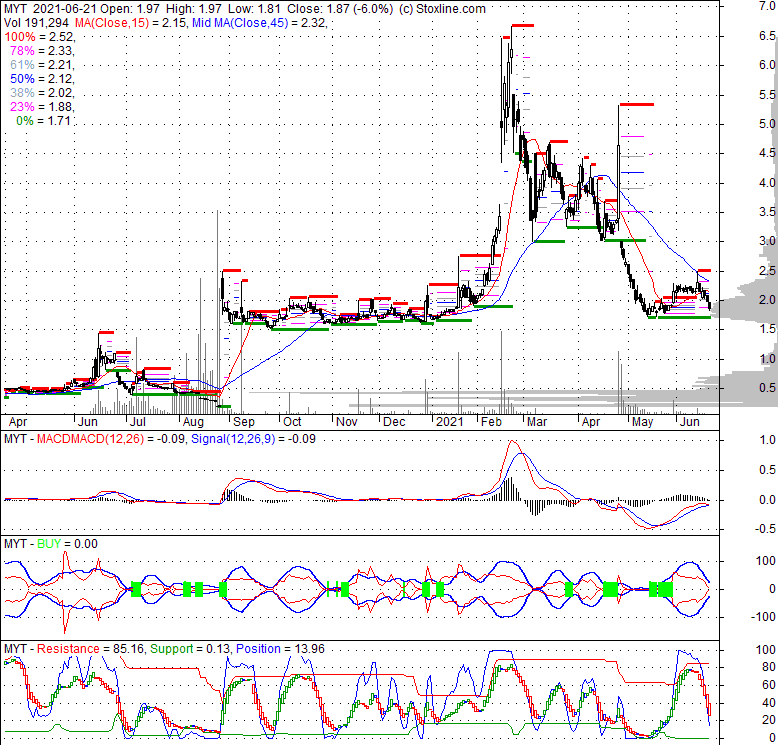Click the Apr label at time axis start
The width and height of the screenshot is (780, 745).
click(18, 422)
